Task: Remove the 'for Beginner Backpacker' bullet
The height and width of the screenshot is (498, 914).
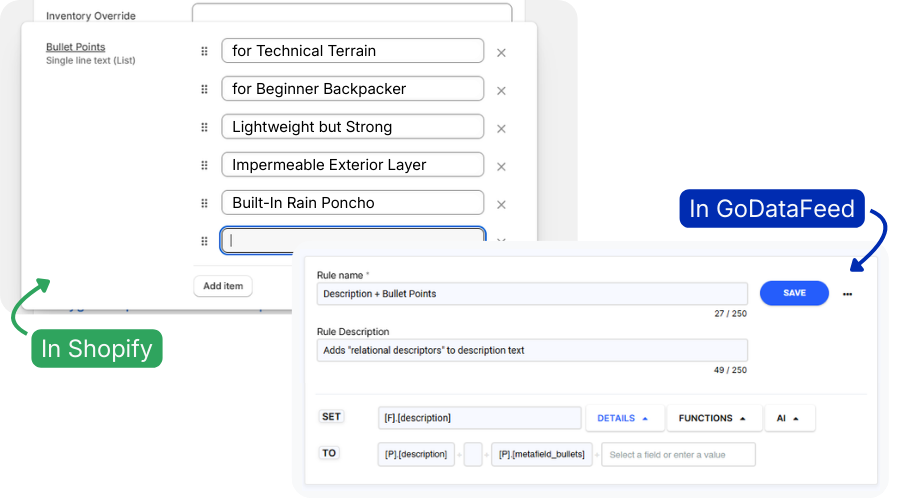Action: pyautogui.click(x=501, y=90)
